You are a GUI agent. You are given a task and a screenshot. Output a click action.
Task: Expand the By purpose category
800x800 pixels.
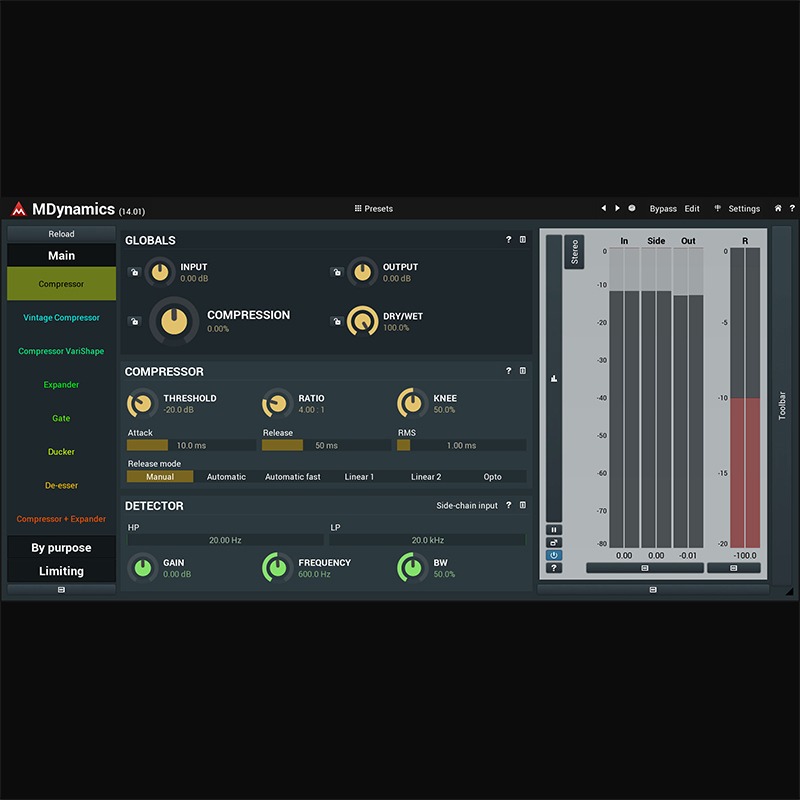pyautogui.click(x=61, y=547)
